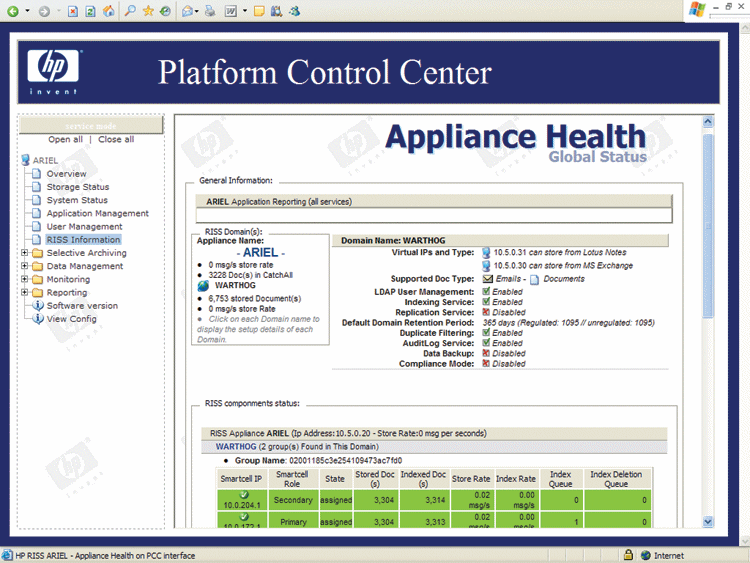Screen dimensions: 750x563
Task: Open the Back button history dropdown
Action: pos(27,11)
